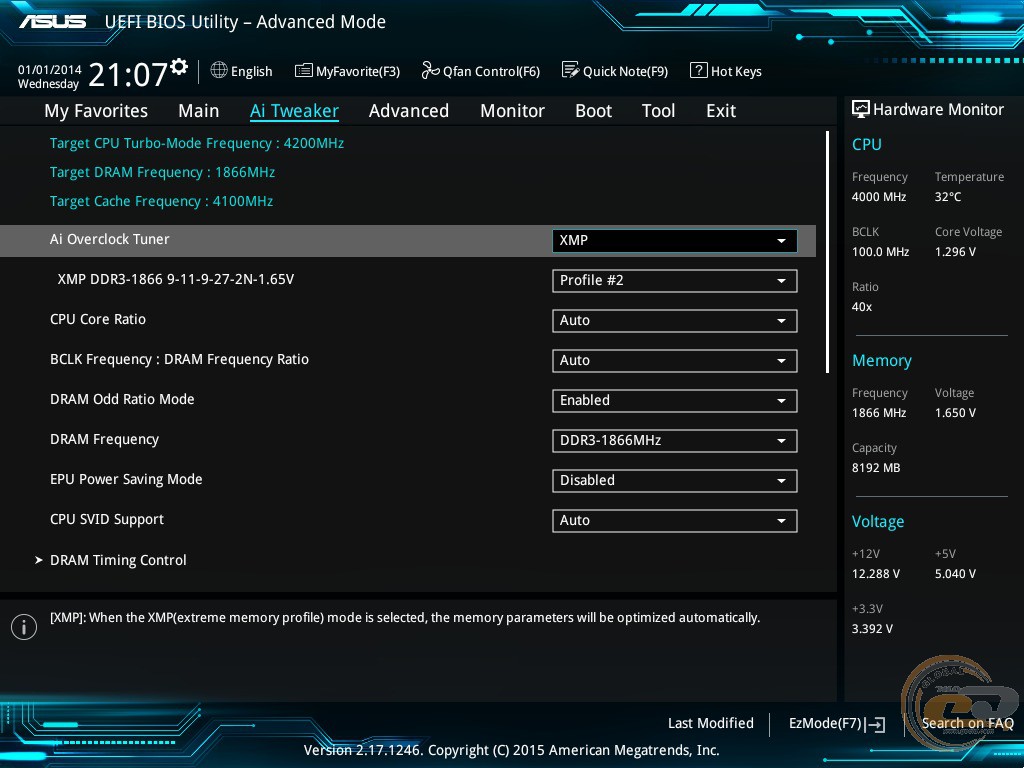The width and height of the screenshot is (1024, 768).
Task: Click the Hardware Monitor display icon
Action: coord(860,109)
